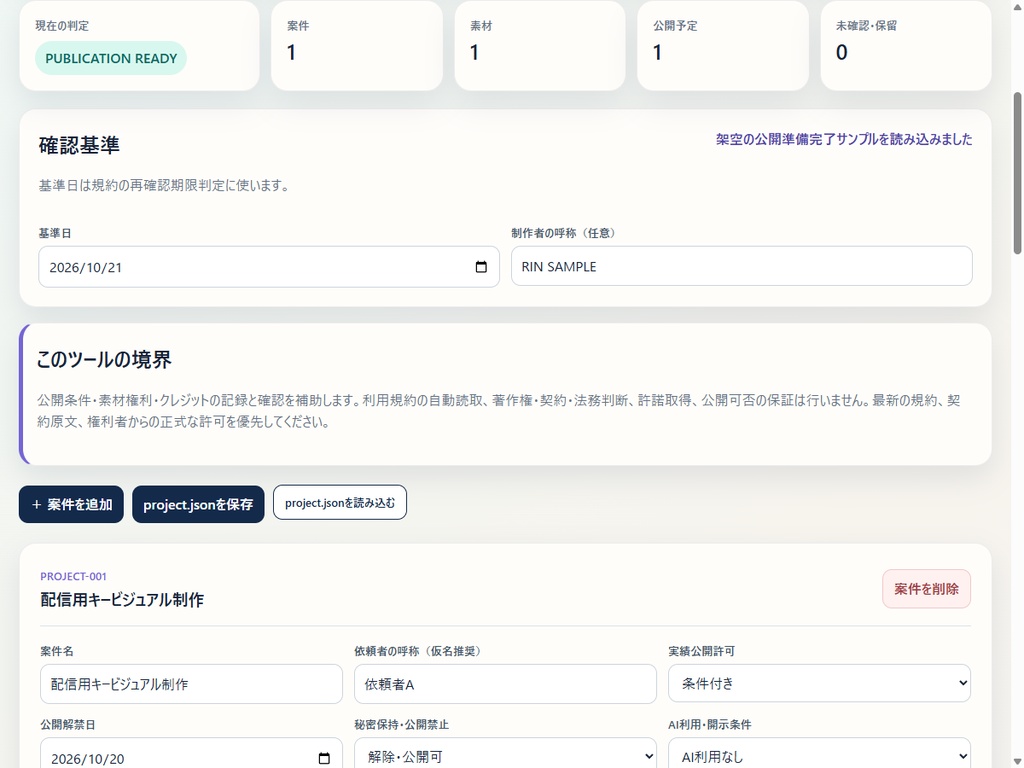1024x768 pixels.
Task: Click the 架空の公開準備完了サンプルを読み込みました message
Action: pyautogui.click(x=844, y=139)
